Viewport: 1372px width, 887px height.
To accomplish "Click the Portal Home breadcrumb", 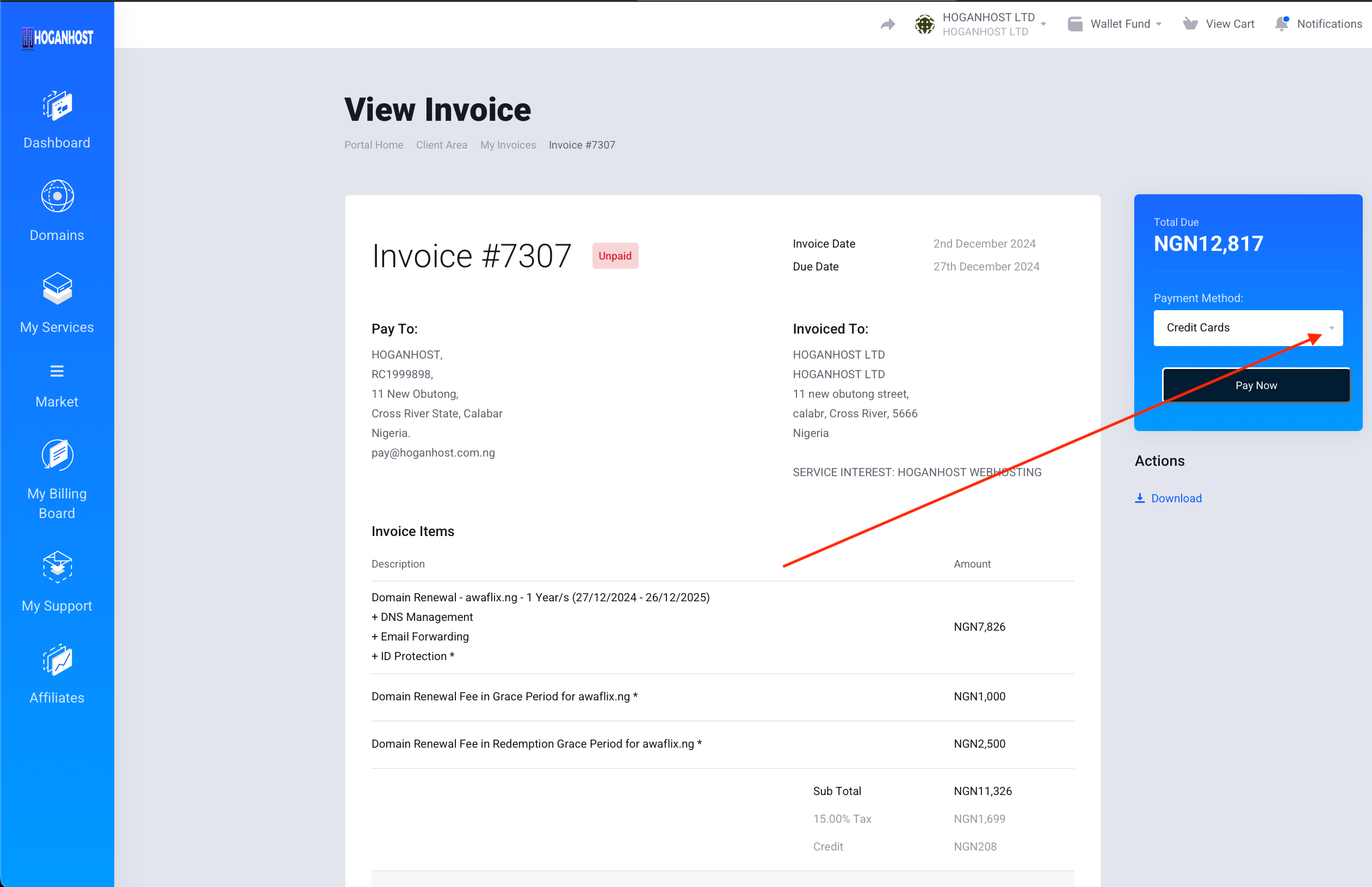I will pos(374,145).
